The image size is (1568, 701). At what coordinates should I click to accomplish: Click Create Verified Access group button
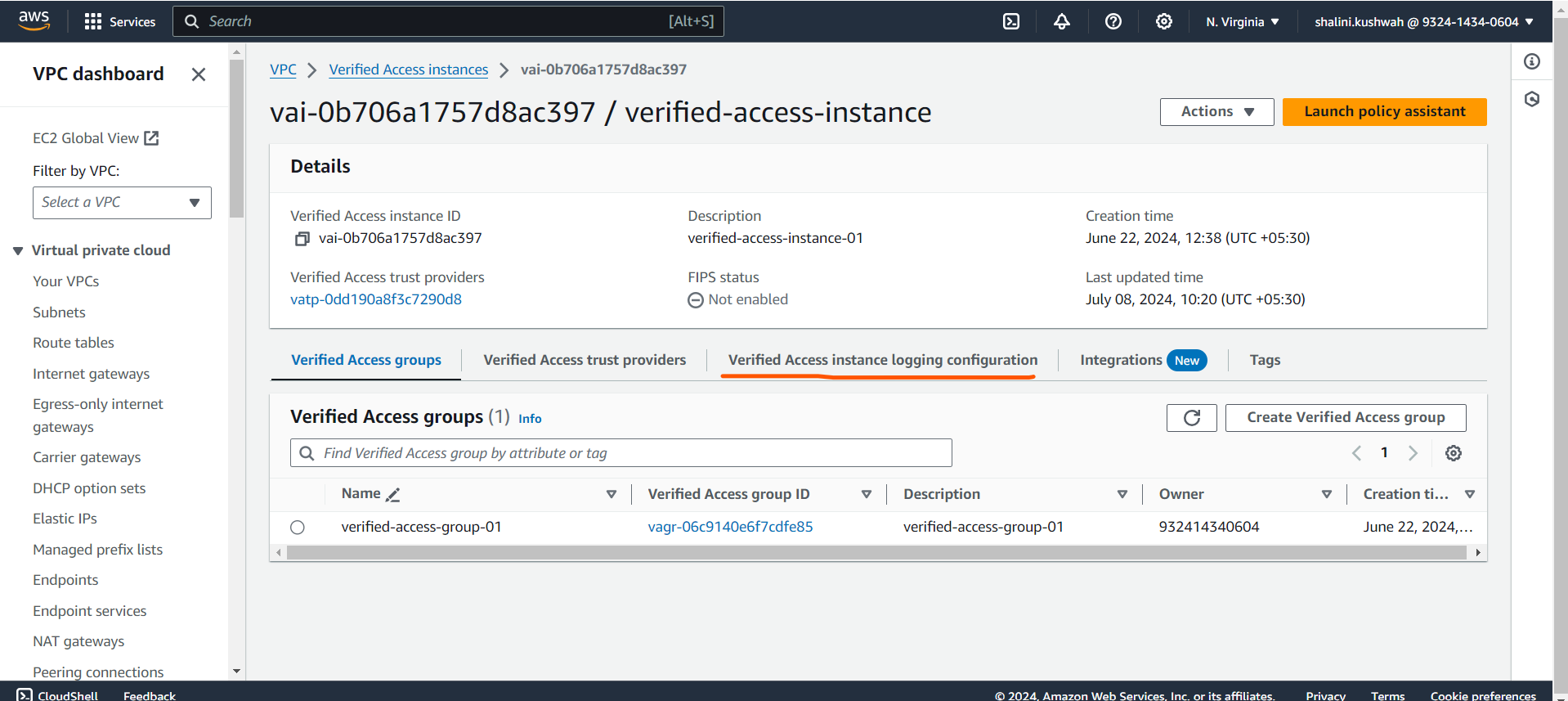coord(1346,418)
